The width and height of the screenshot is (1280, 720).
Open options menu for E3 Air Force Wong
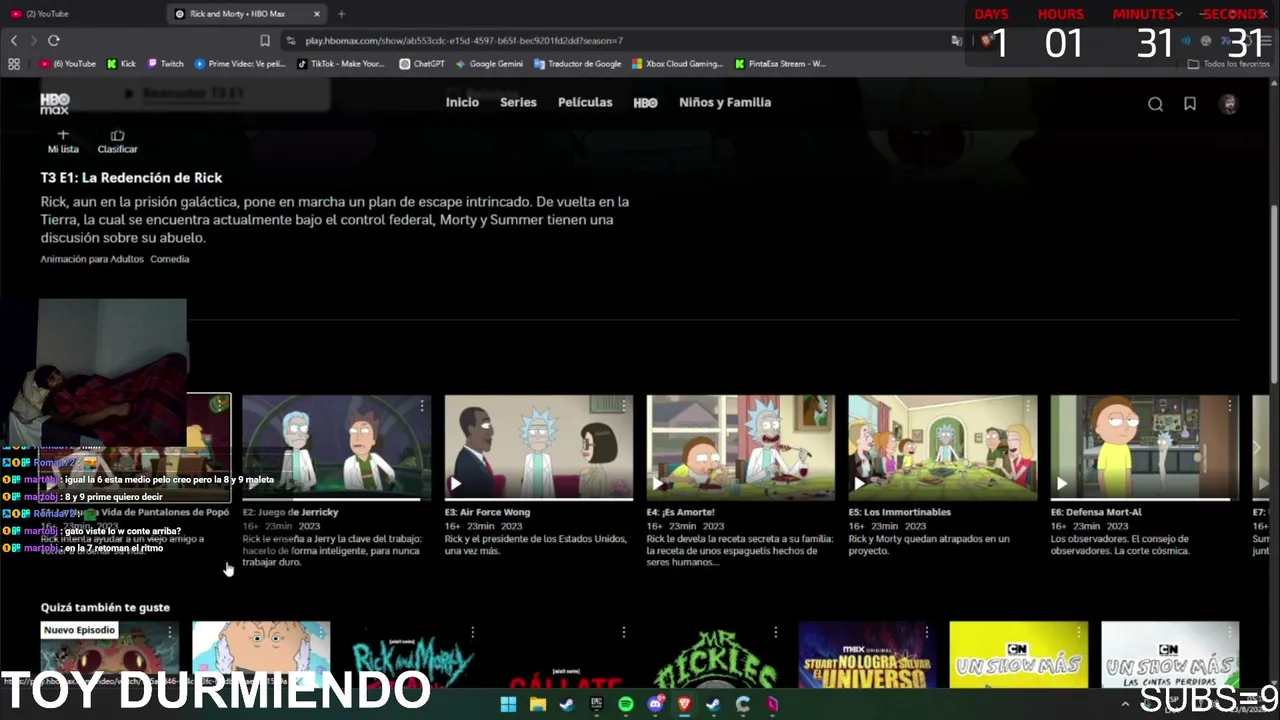[624, 405]
